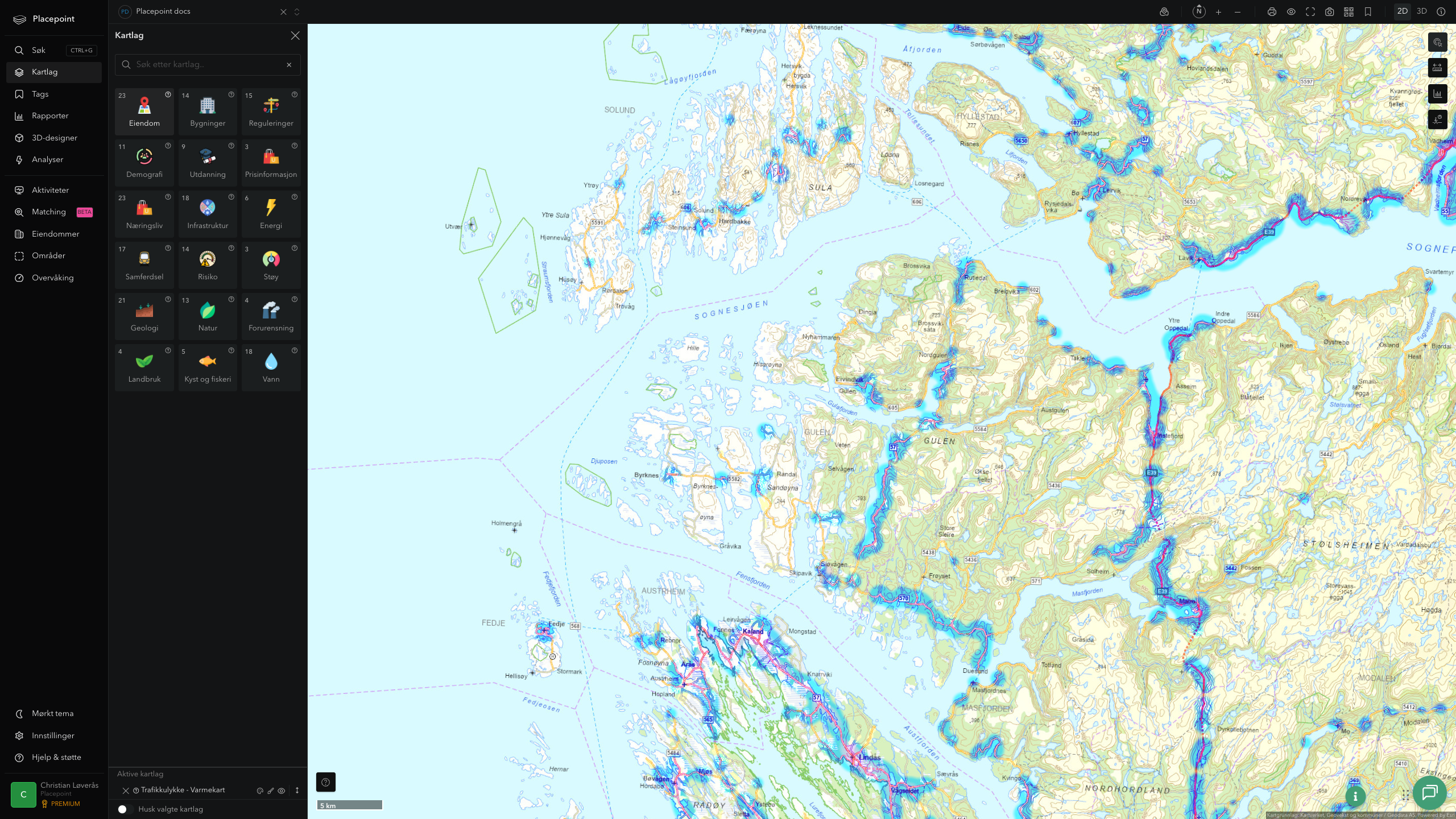Open the chat support bubble

tap(1429, 792)
